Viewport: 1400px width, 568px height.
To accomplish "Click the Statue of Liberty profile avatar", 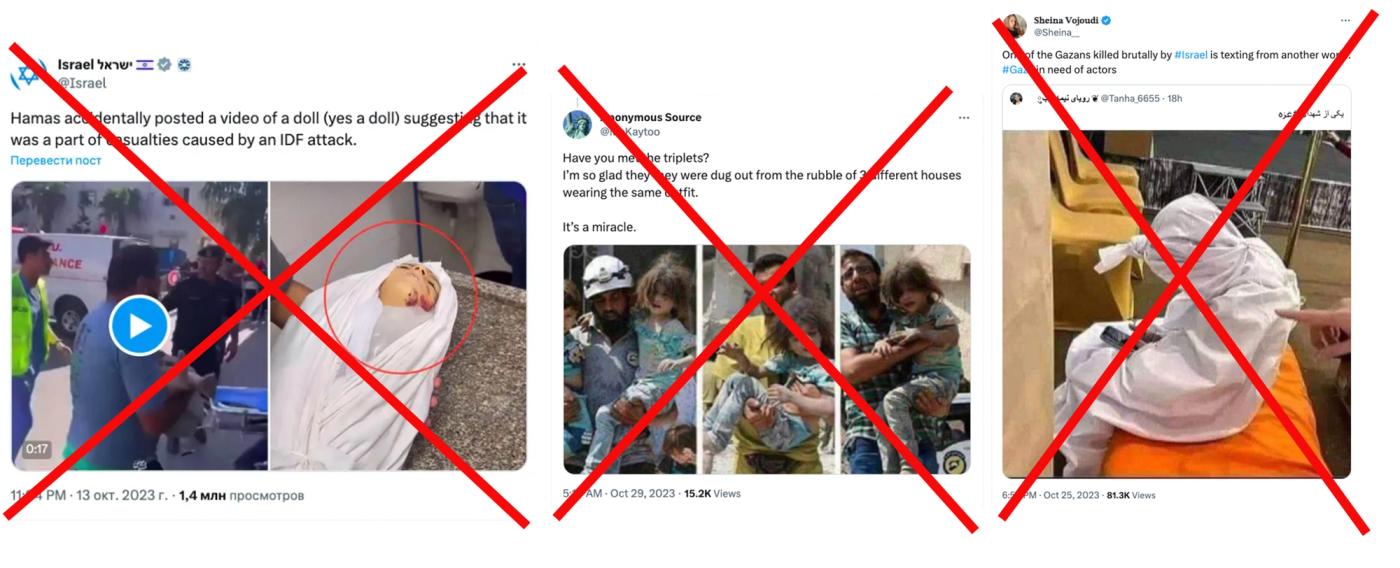I will click(579, 124).
